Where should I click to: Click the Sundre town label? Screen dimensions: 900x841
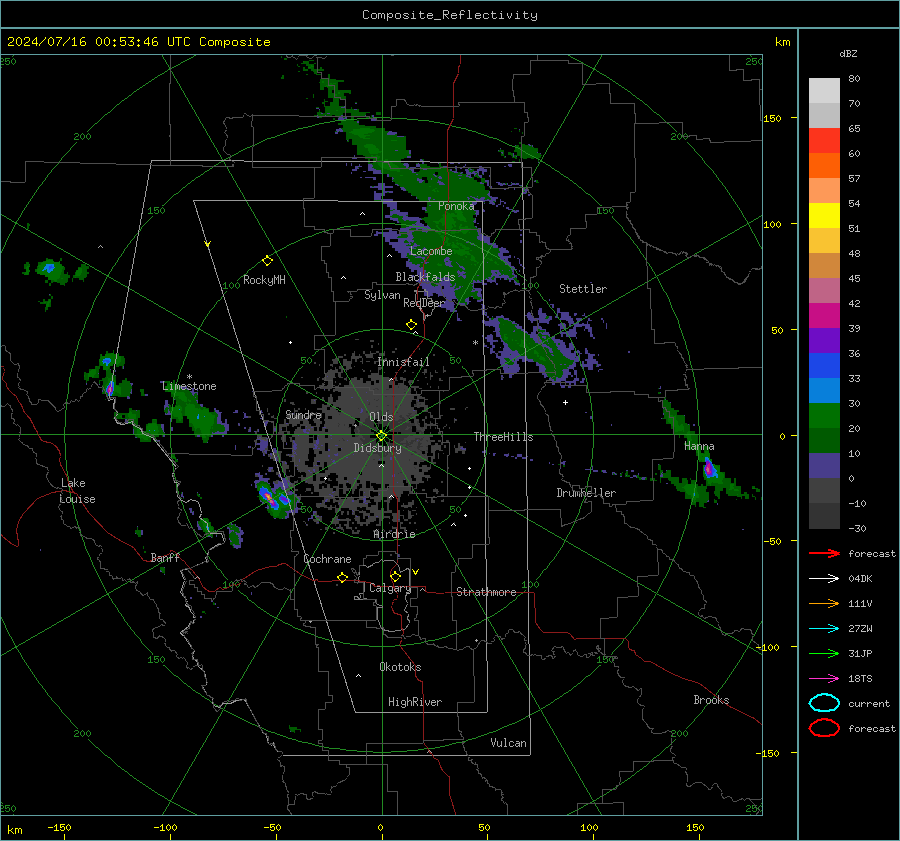tap(304, 415)
